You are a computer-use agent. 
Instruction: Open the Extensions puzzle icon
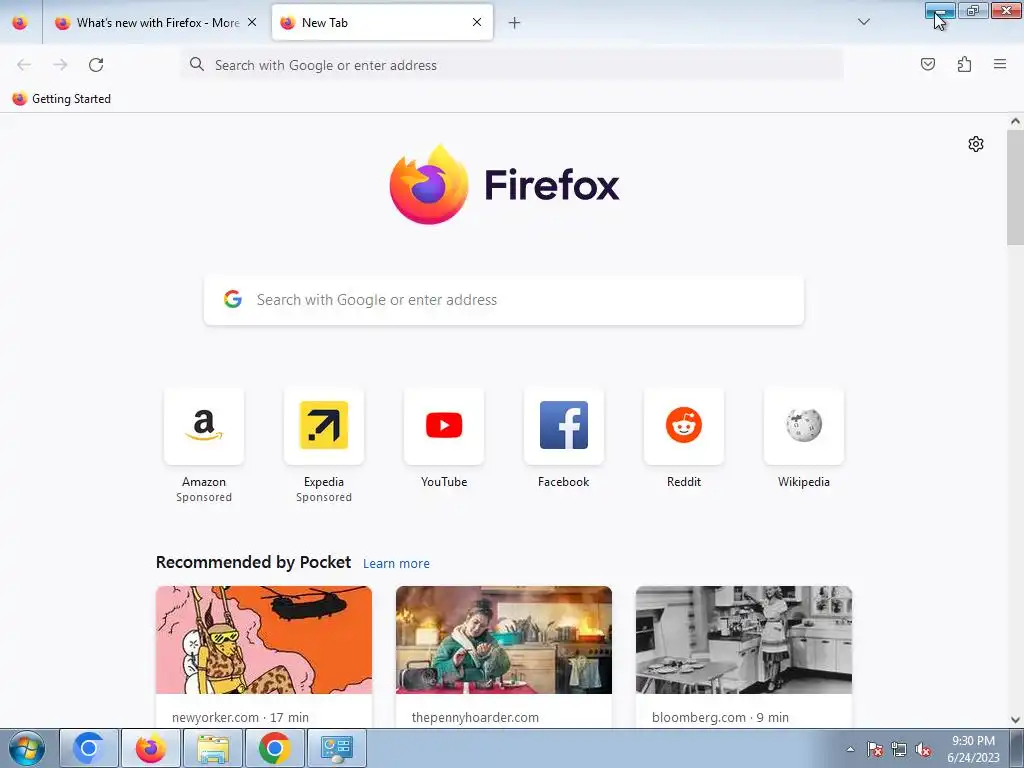(964, 64)
